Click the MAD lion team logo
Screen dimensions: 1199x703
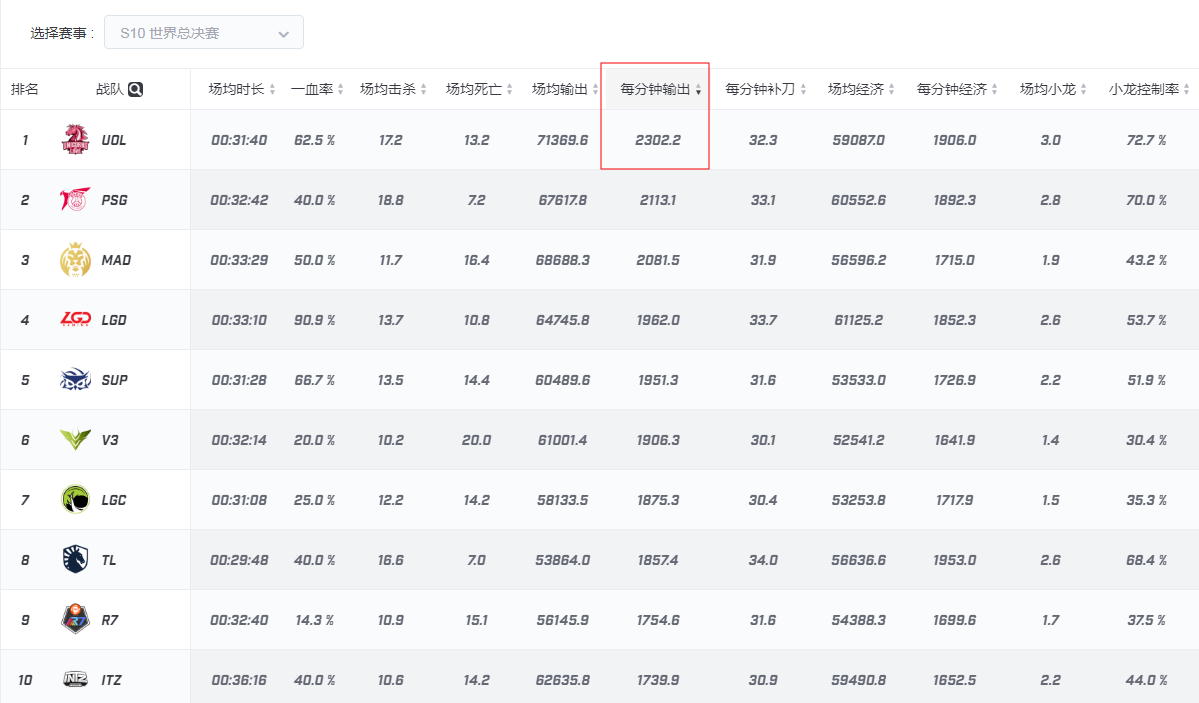(75, 260)
